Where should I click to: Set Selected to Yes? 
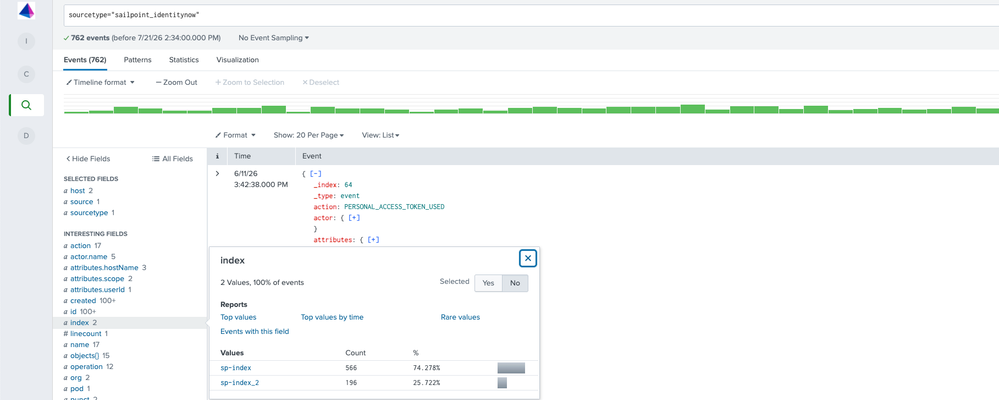489,284
